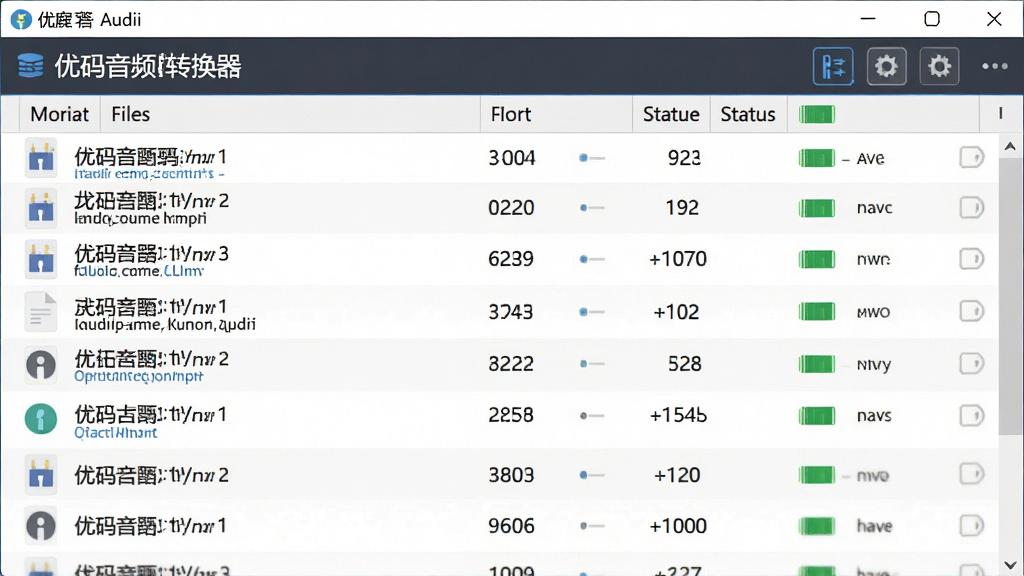
Task: Toggle the switch in the 3004 row
Action: click(x=972, y=157)
